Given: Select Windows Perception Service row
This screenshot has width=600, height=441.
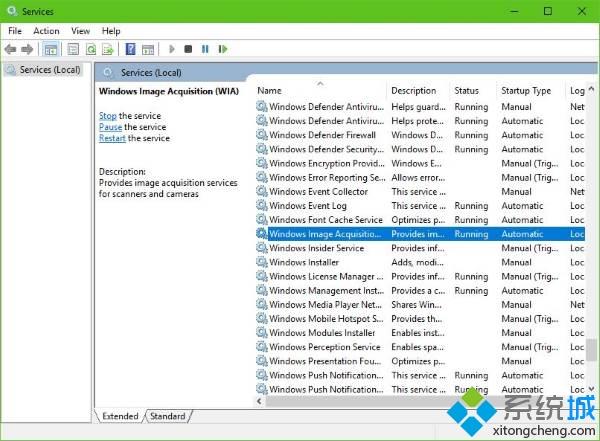Looking at the screenshot, I should point(420,347).
